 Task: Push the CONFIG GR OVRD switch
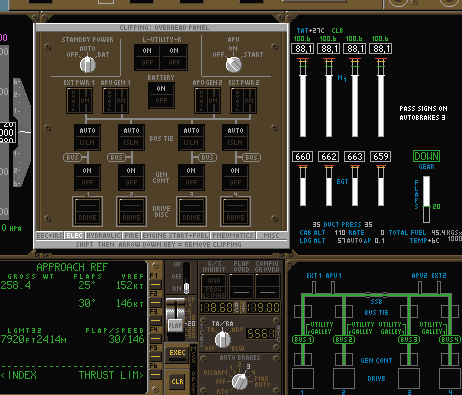267,286
